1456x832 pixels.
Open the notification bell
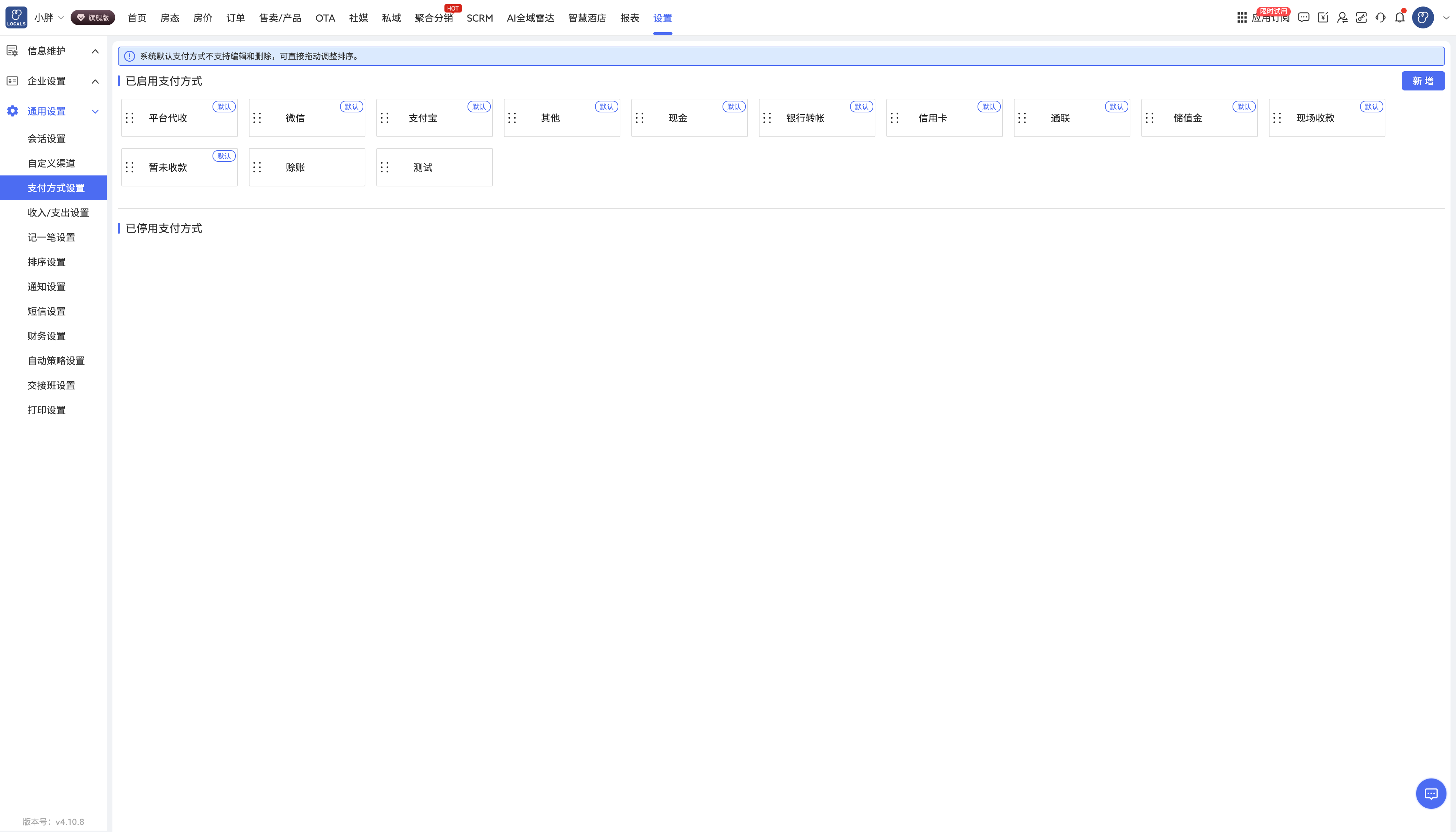coord(1399,18)
